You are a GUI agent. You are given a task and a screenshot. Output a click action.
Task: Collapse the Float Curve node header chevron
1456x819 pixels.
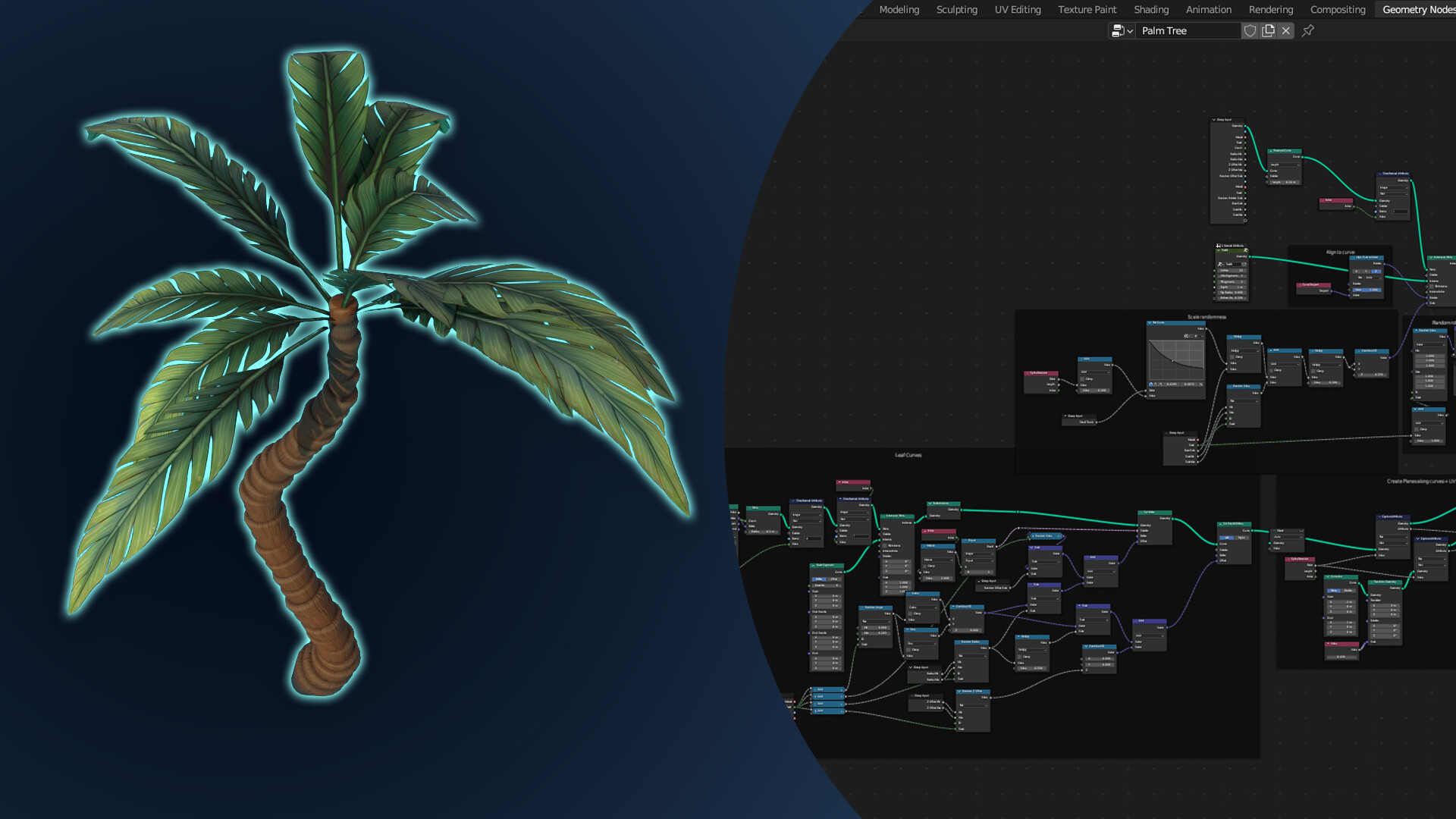tap(1150, 322)
